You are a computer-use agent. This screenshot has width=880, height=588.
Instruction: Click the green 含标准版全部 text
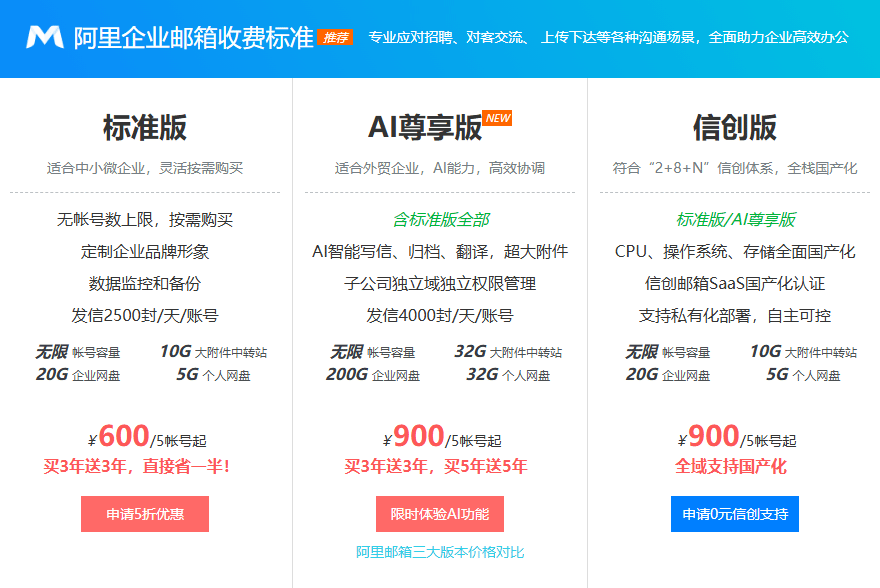tap(440, 219)
